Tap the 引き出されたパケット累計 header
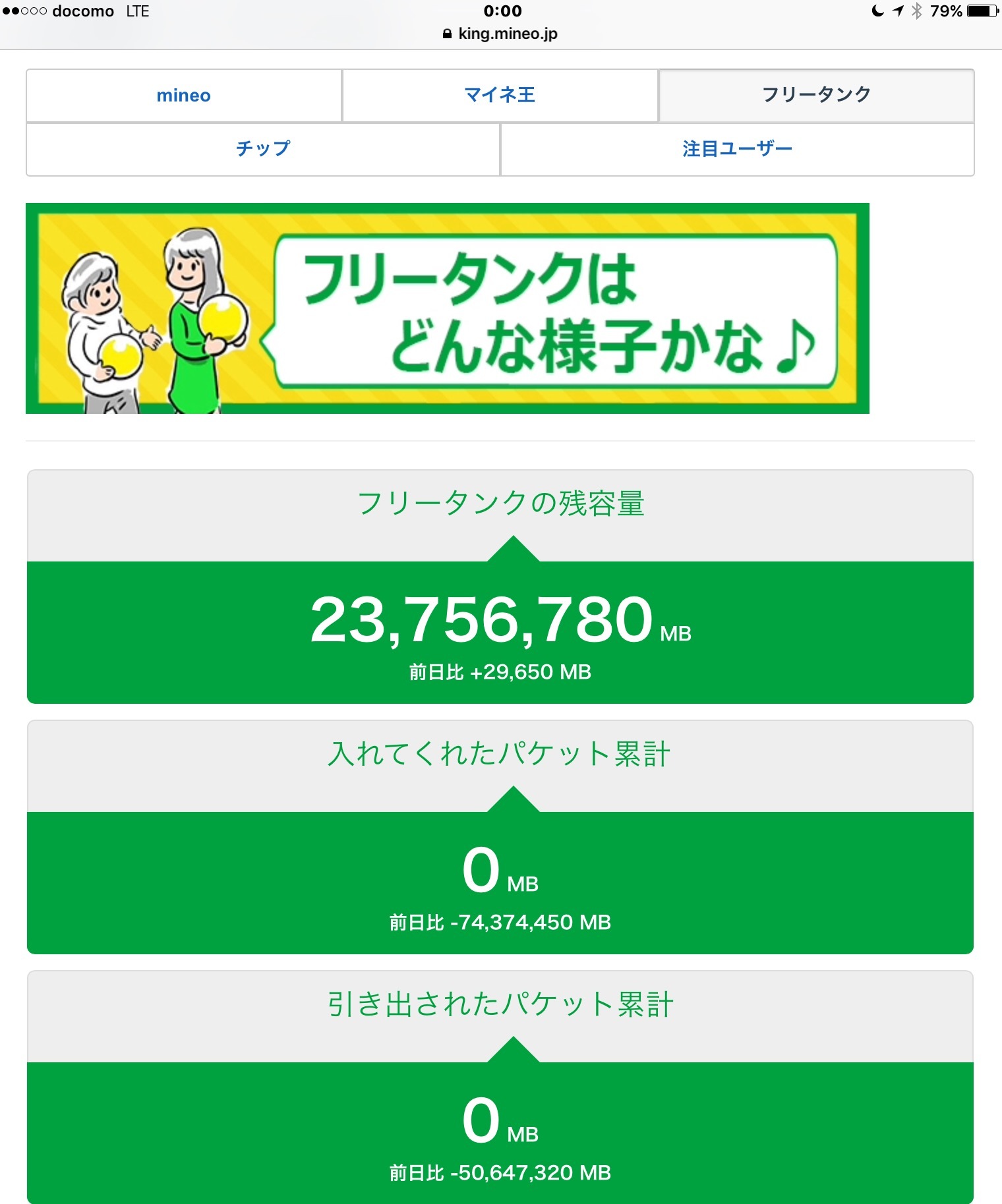The width and height of the screenshot is (1002, 1204). (x=500, y=1005)
